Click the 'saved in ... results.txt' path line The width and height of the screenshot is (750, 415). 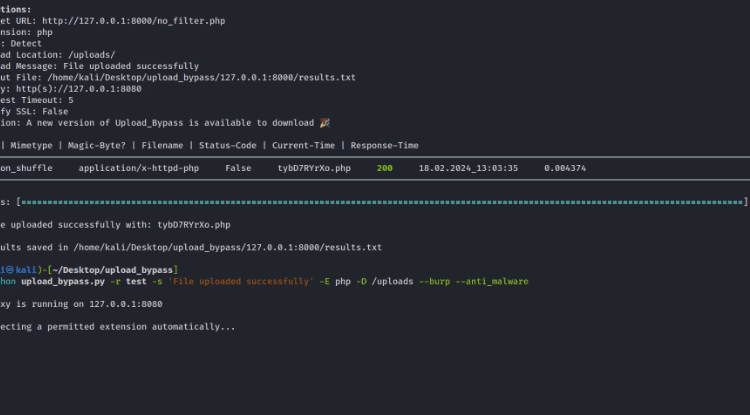pos(191,248)
